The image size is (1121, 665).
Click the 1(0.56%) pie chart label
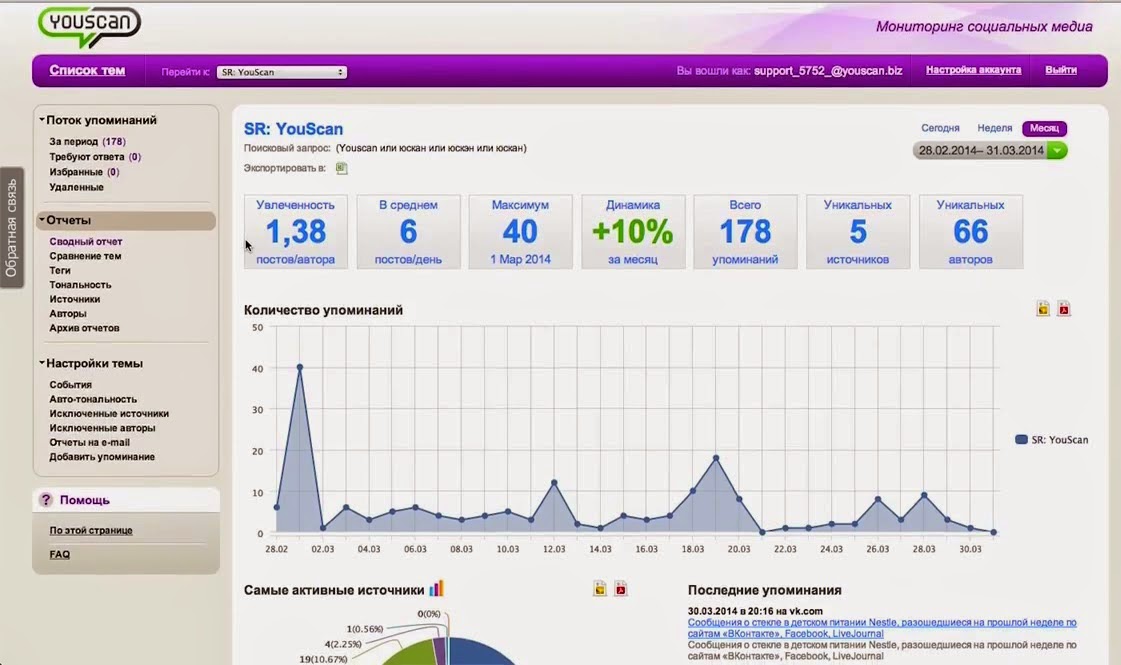coord(365,629)
